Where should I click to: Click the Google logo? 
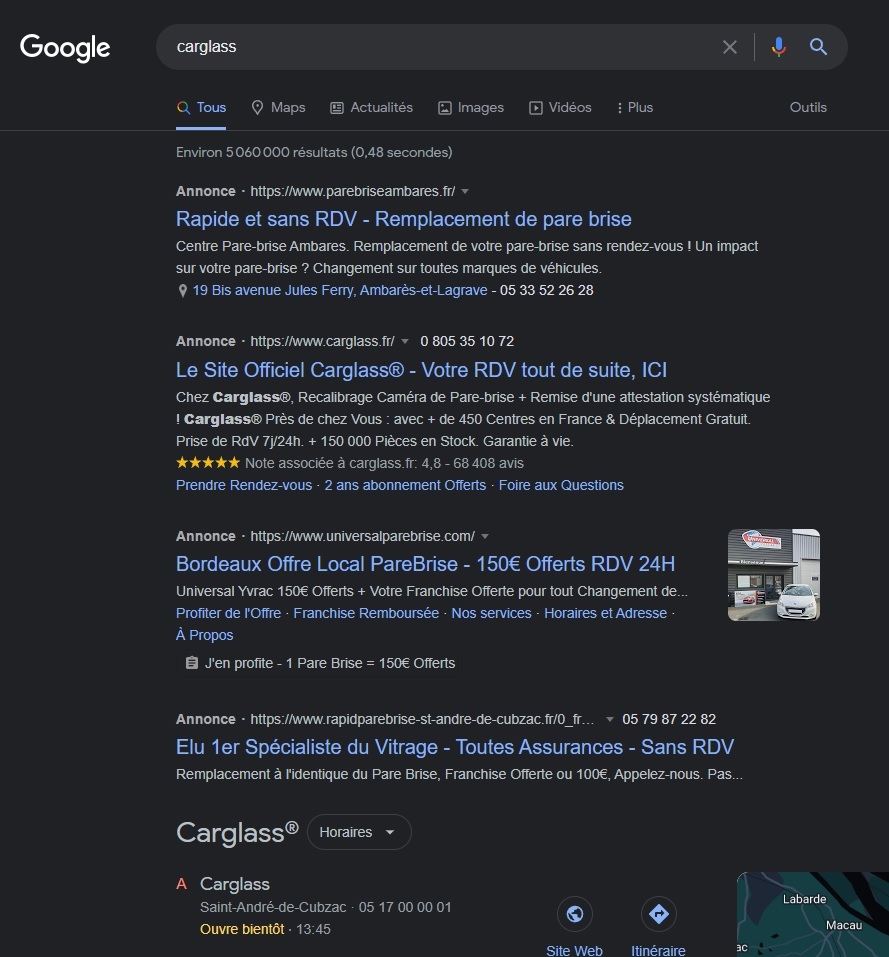point(65,48)
